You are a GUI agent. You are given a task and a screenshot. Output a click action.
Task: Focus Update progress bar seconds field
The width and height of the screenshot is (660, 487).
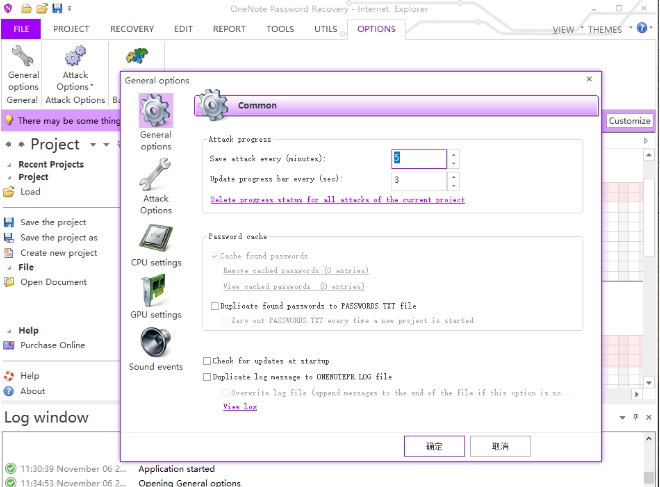tap(419, 181)
